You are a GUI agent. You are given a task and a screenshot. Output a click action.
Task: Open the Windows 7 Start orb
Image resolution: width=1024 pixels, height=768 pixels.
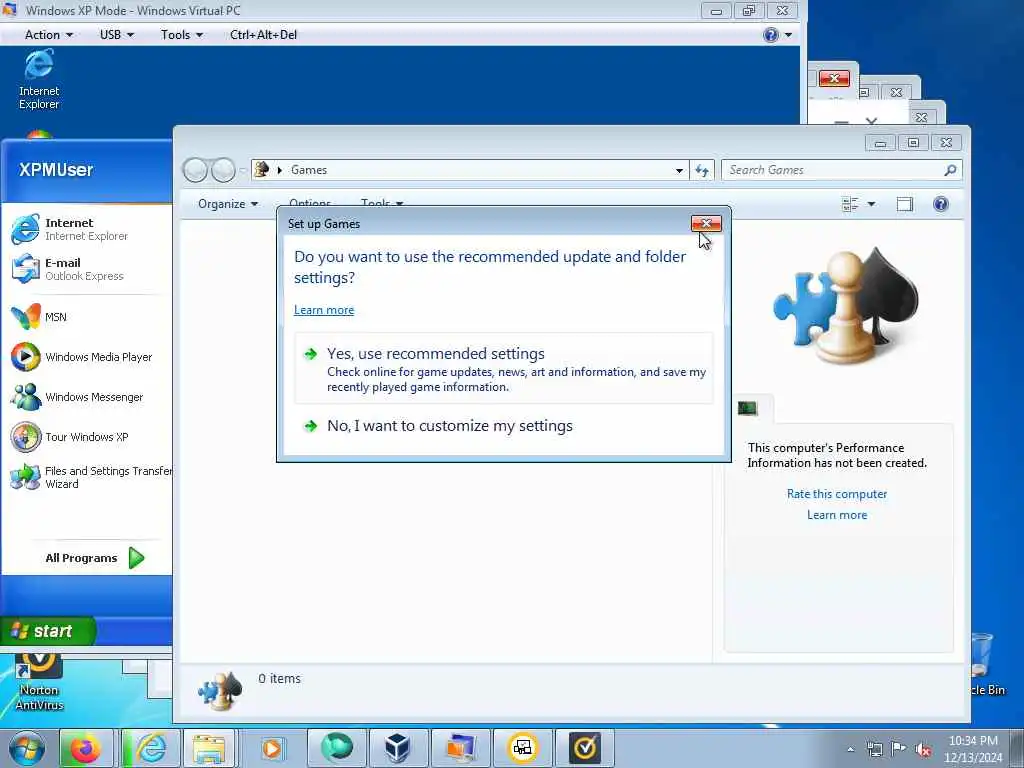point(27,748)
